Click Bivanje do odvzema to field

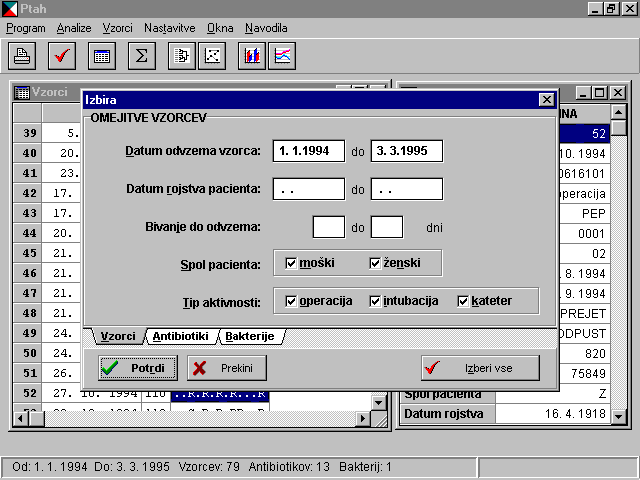pyautogui.click(x=387, y=227)
